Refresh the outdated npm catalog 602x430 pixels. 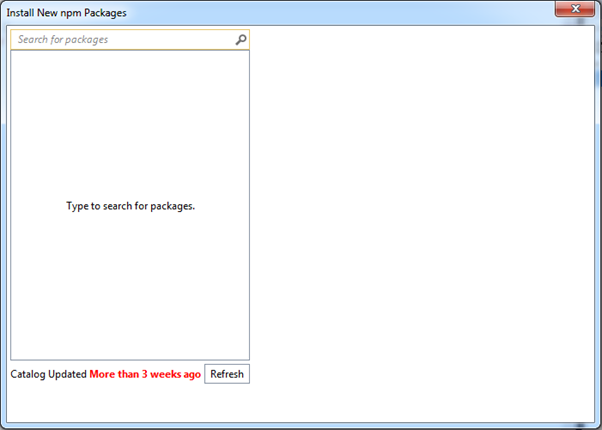point(227,374)
